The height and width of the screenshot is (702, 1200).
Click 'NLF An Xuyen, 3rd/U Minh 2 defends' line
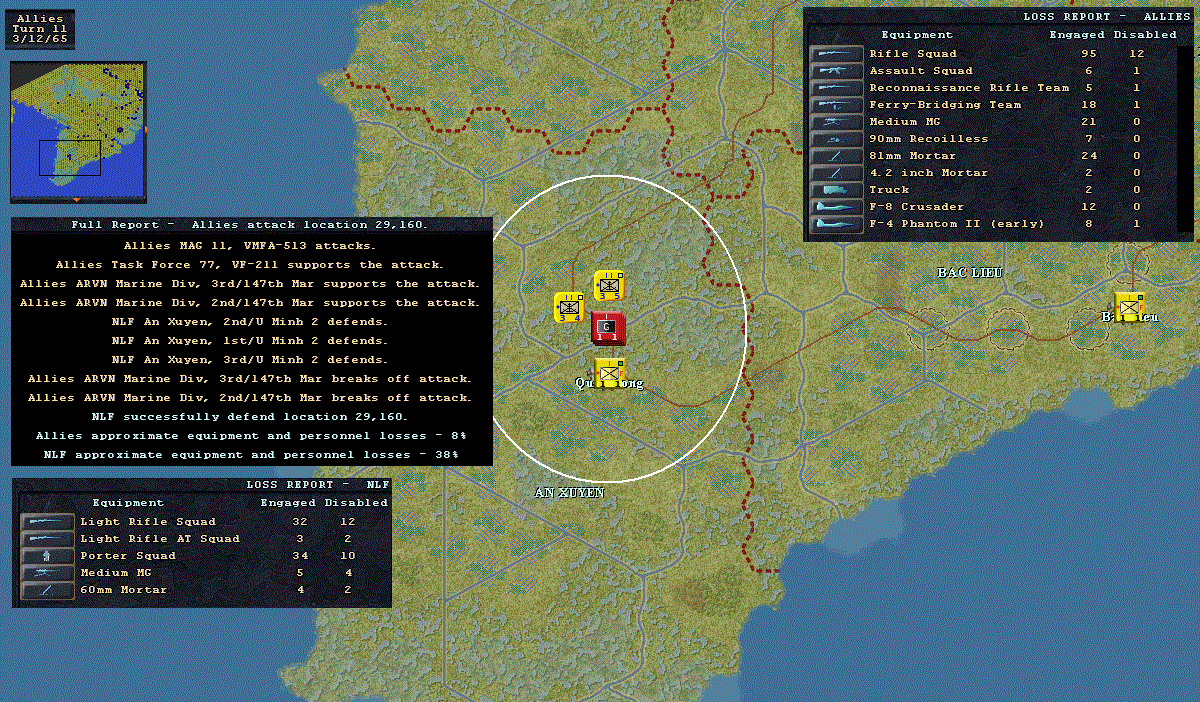(x=250, y=360)
